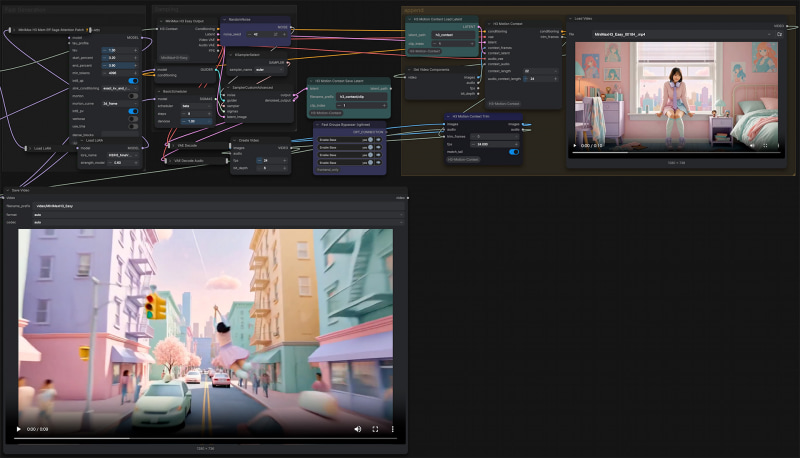Collapse the HG Motion Context Trim node
The height and width of the screenshot is (458, 800).
click(448, 116)
